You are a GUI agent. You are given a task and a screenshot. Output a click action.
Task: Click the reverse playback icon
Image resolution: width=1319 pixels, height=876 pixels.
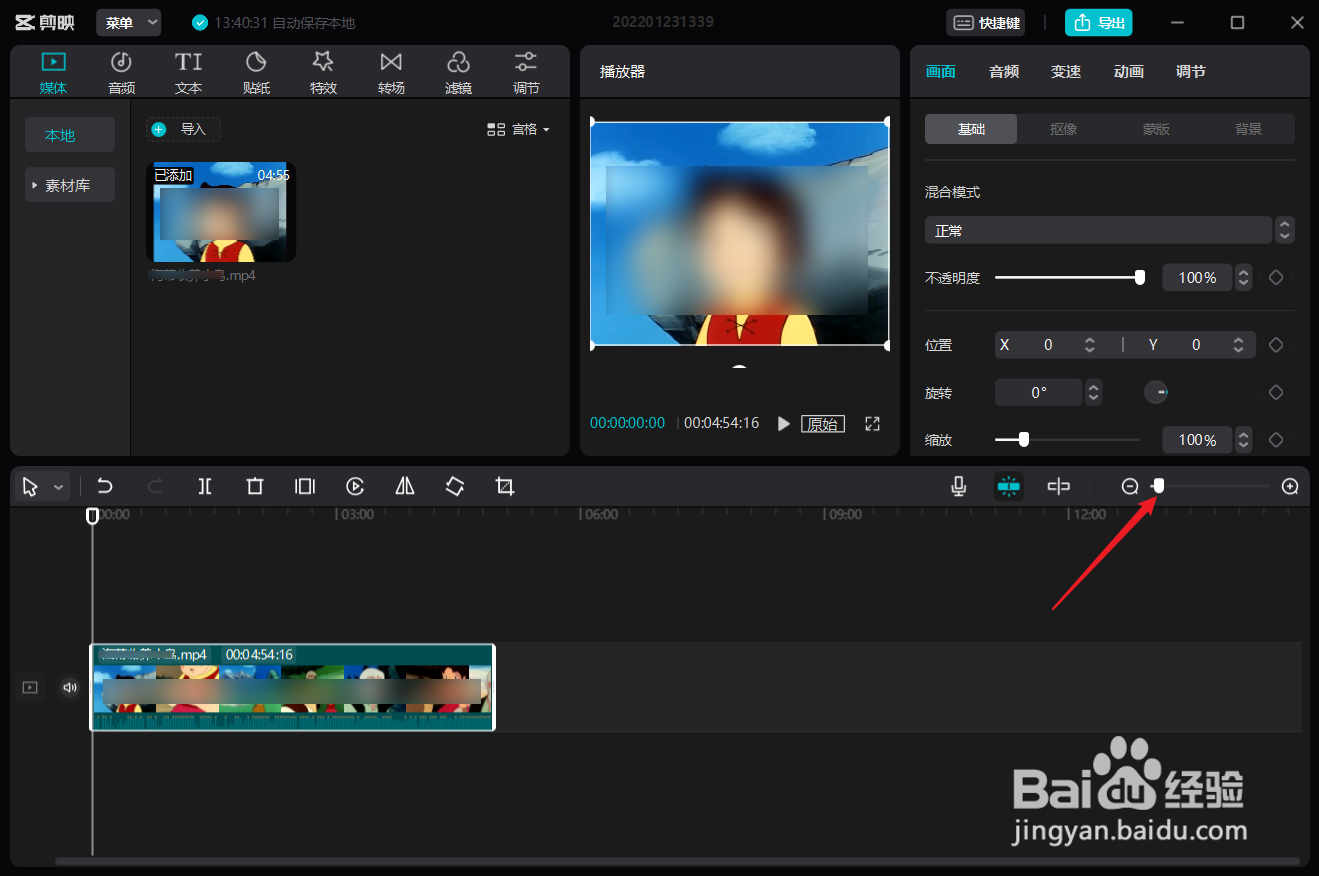point(355,486)
